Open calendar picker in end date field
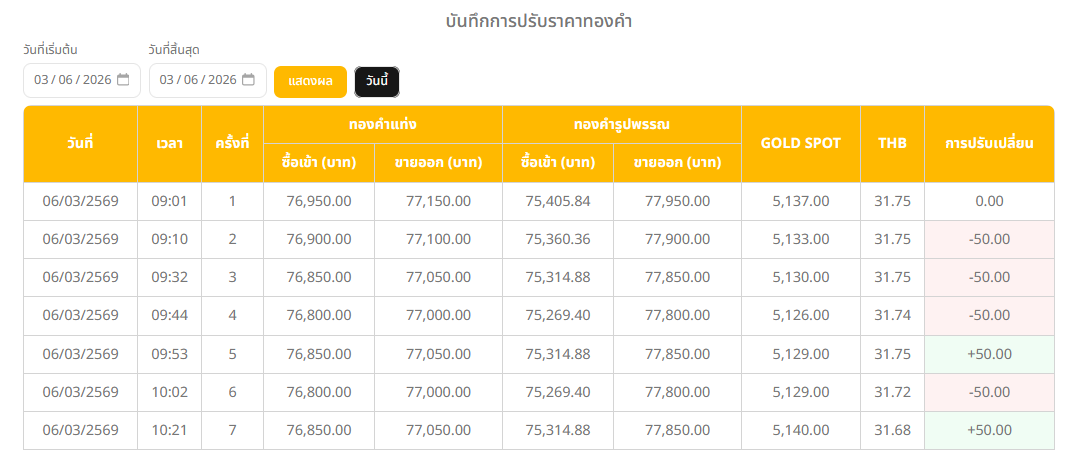The height and width of the screenshot is (456, 1075). [x=248, y=80]
